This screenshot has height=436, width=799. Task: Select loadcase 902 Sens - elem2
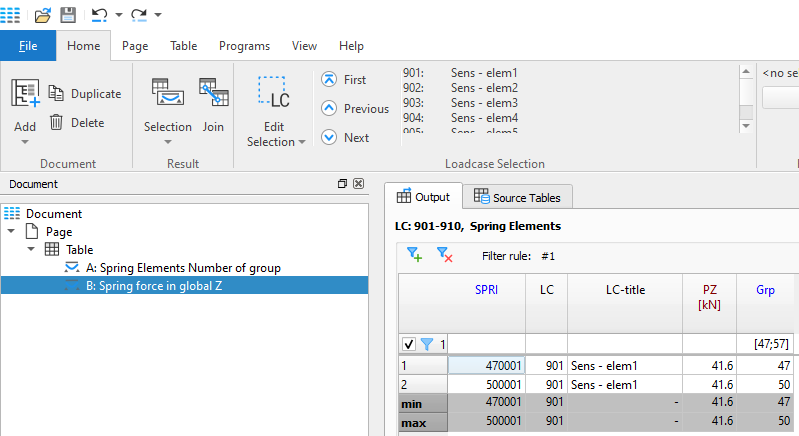460,88
